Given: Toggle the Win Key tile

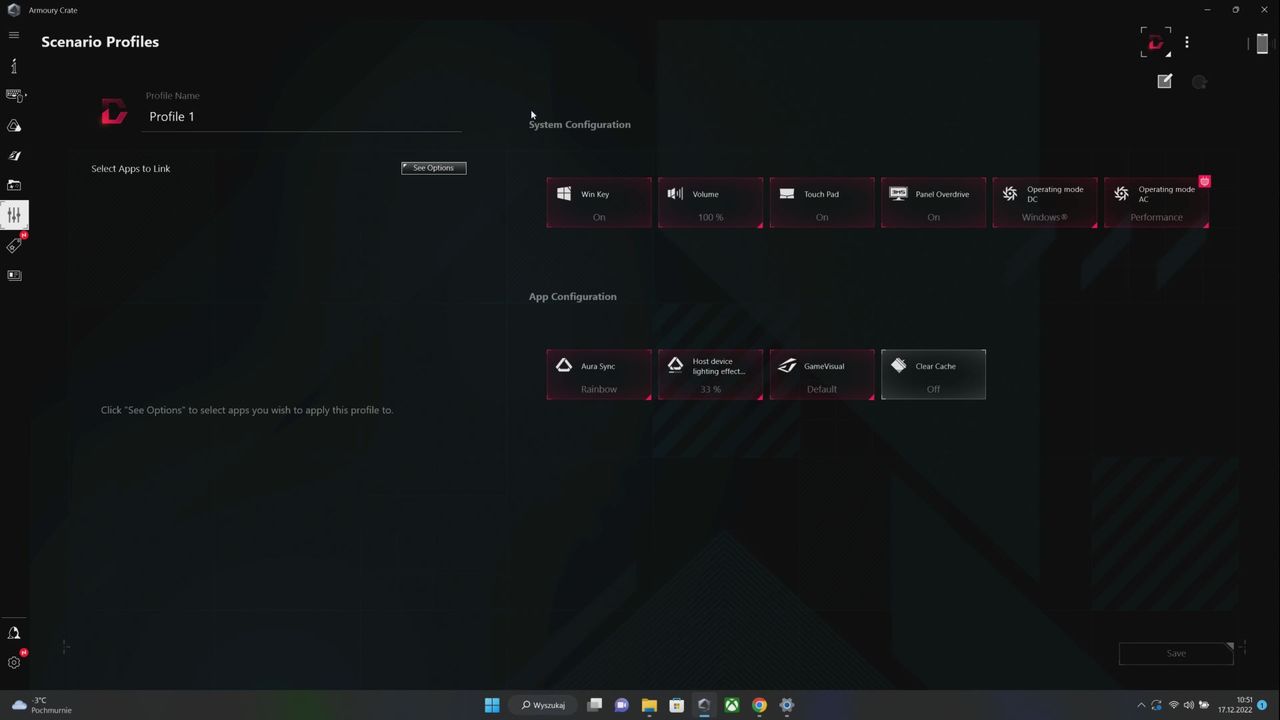Looking at the screenshot, I should click(x=599, y=203).
